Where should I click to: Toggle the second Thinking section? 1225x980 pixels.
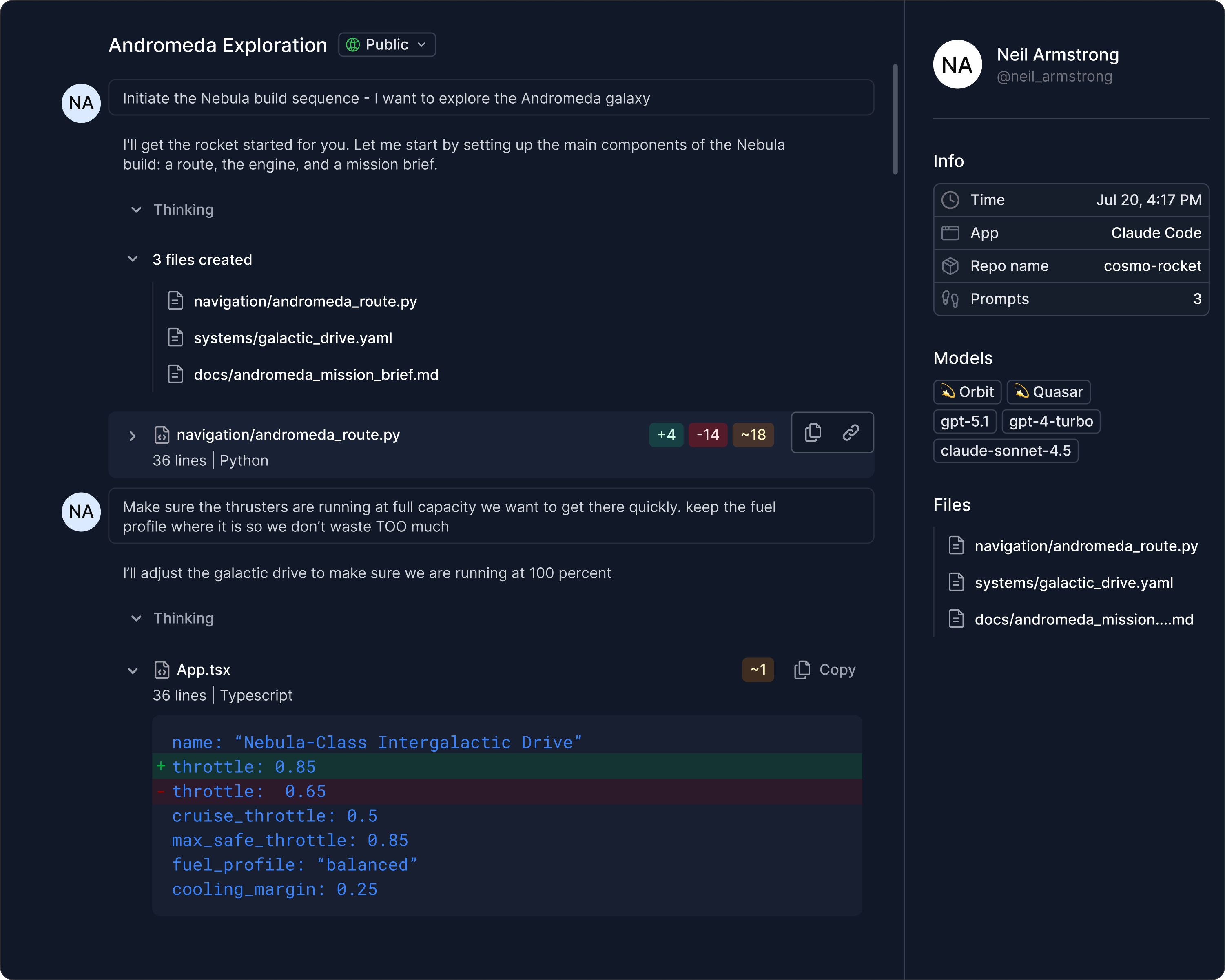click(x=136, y=618)
